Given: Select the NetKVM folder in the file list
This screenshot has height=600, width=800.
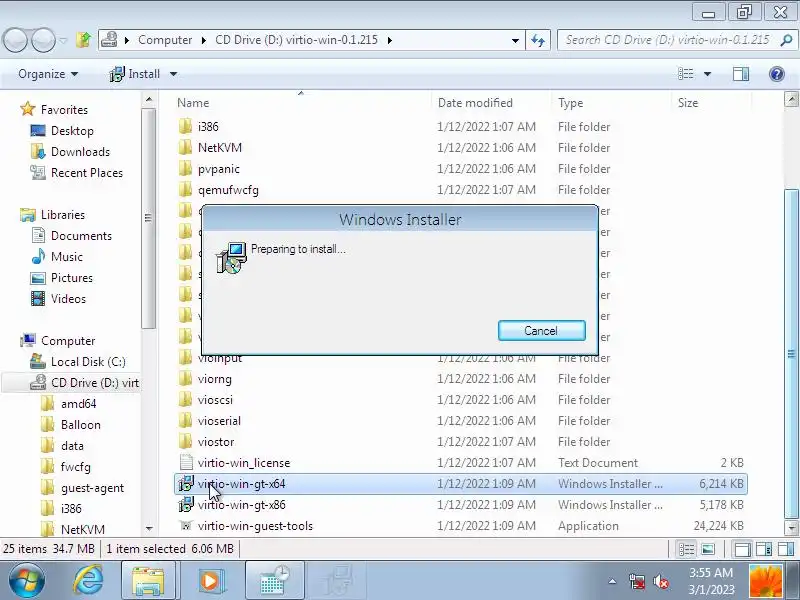Looking at the screenshot, I should coord(220,147).
